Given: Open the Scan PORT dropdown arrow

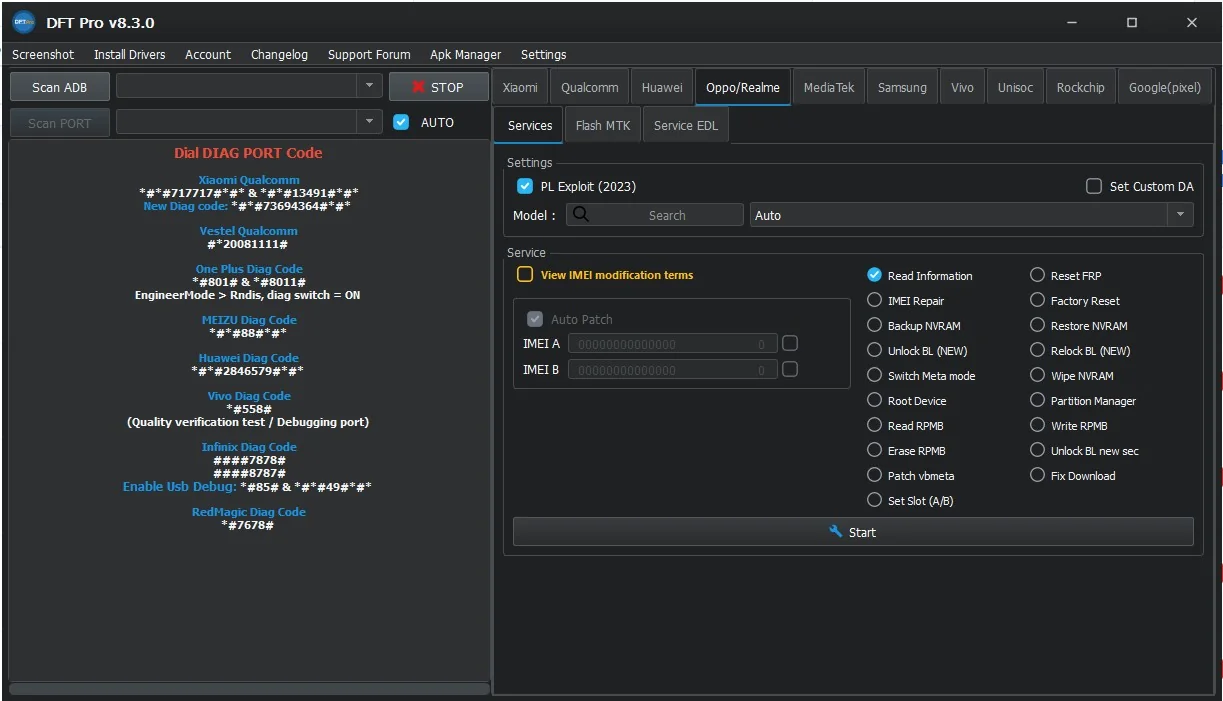Looking at the screenshot, I should (369, 122).
